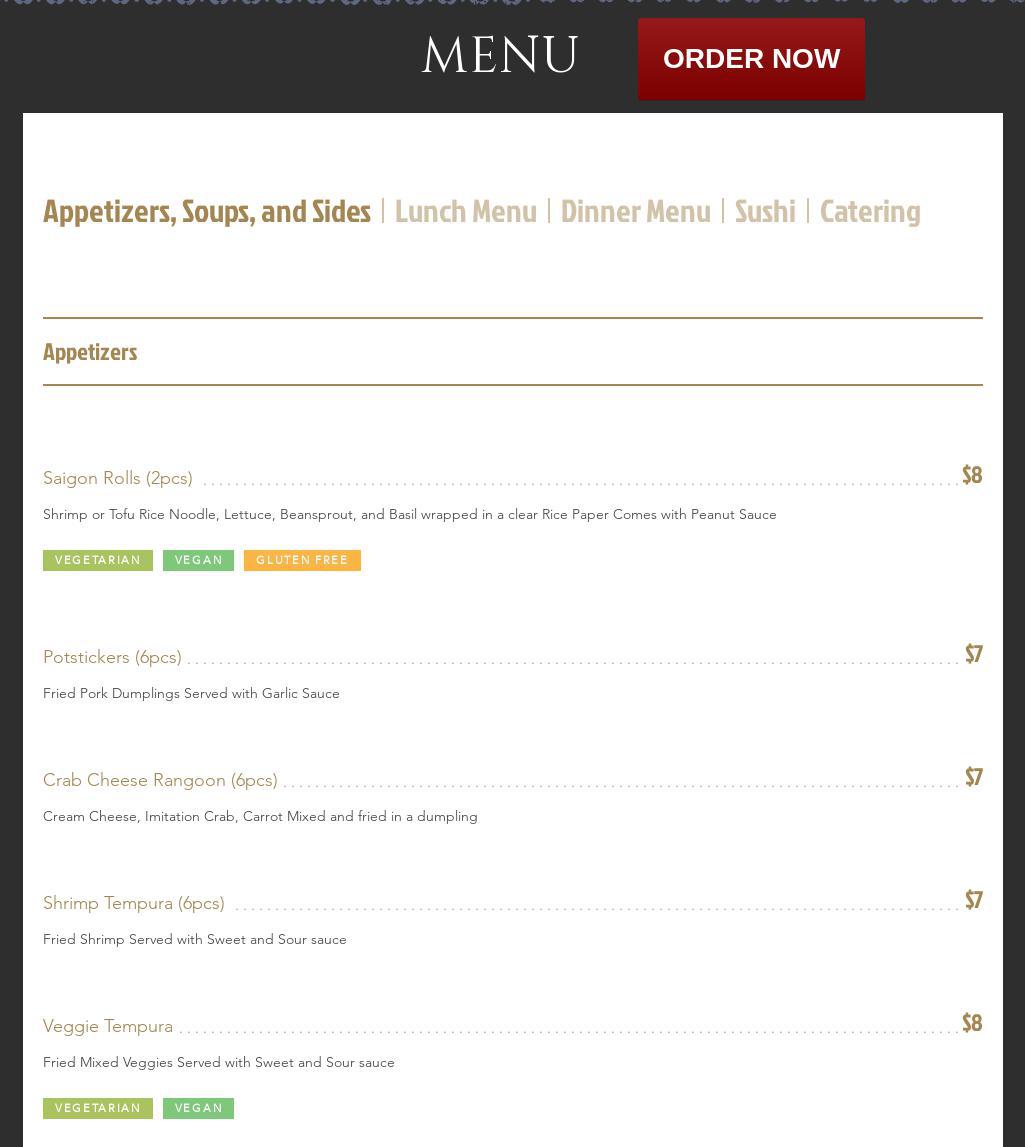Select Crab Cheese Rangoon (6pcs) item
This screenshot has width=1025, height=1147.
160,780
